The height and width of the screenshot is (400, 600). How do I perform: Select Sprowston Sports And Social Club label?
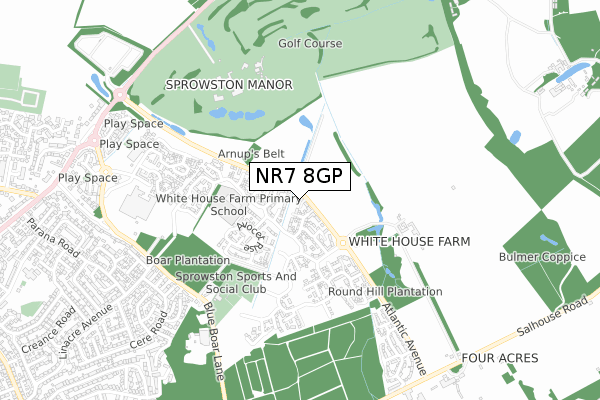point(236,282)
